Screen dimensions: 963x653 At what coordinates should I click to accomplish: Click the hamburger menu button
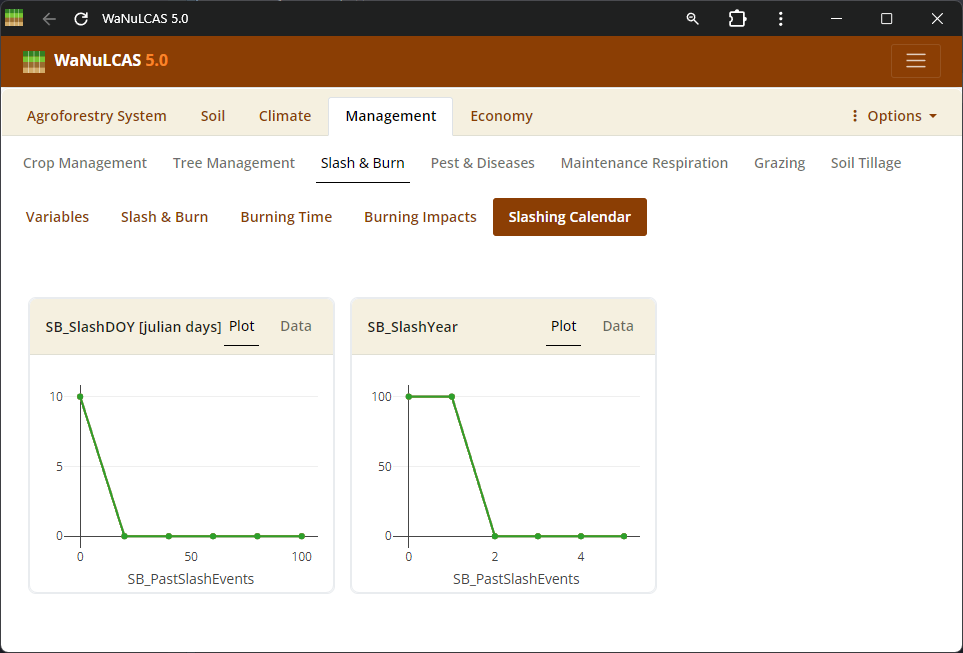click(915, 61)
